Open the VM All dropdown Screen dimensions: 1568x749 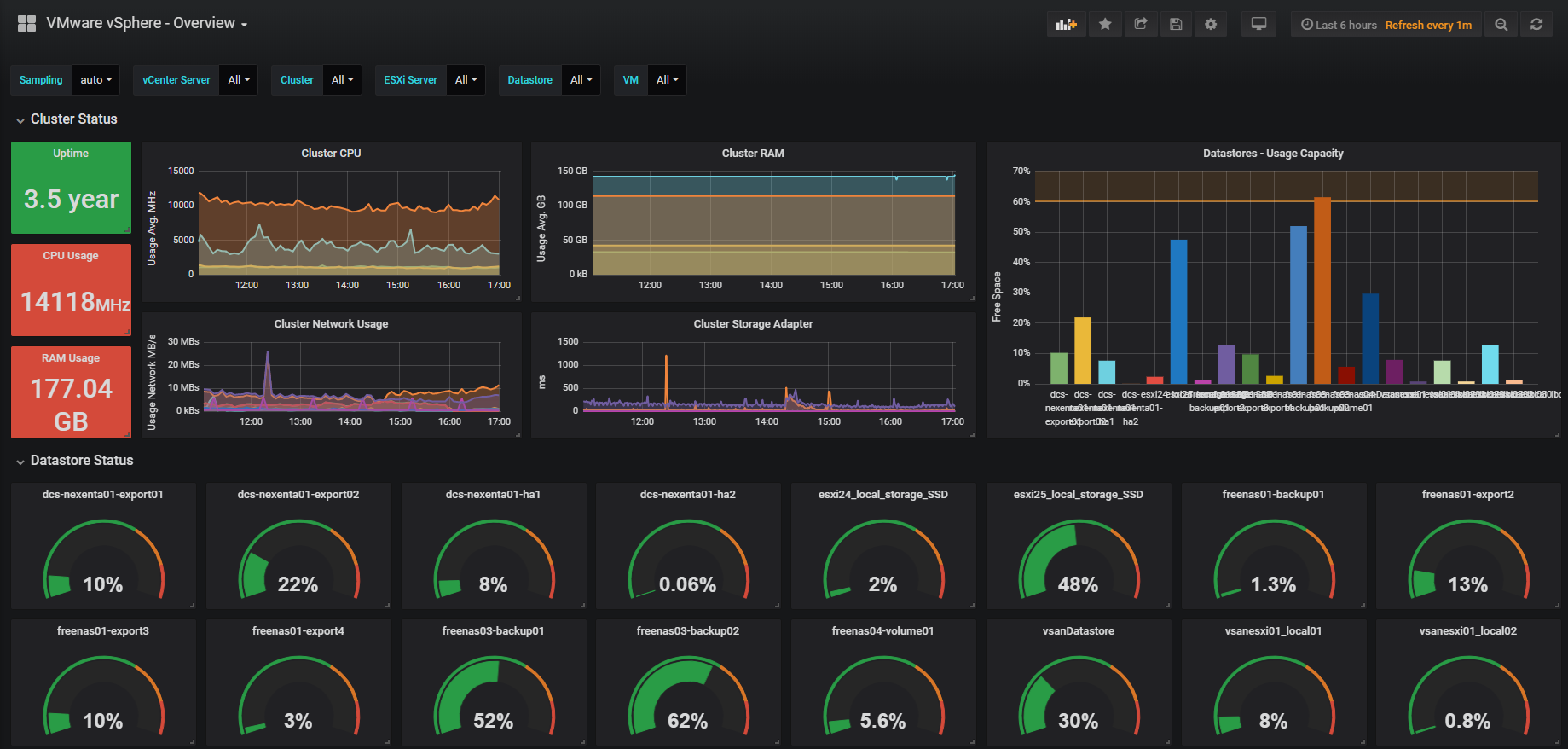tap(667, 80)
